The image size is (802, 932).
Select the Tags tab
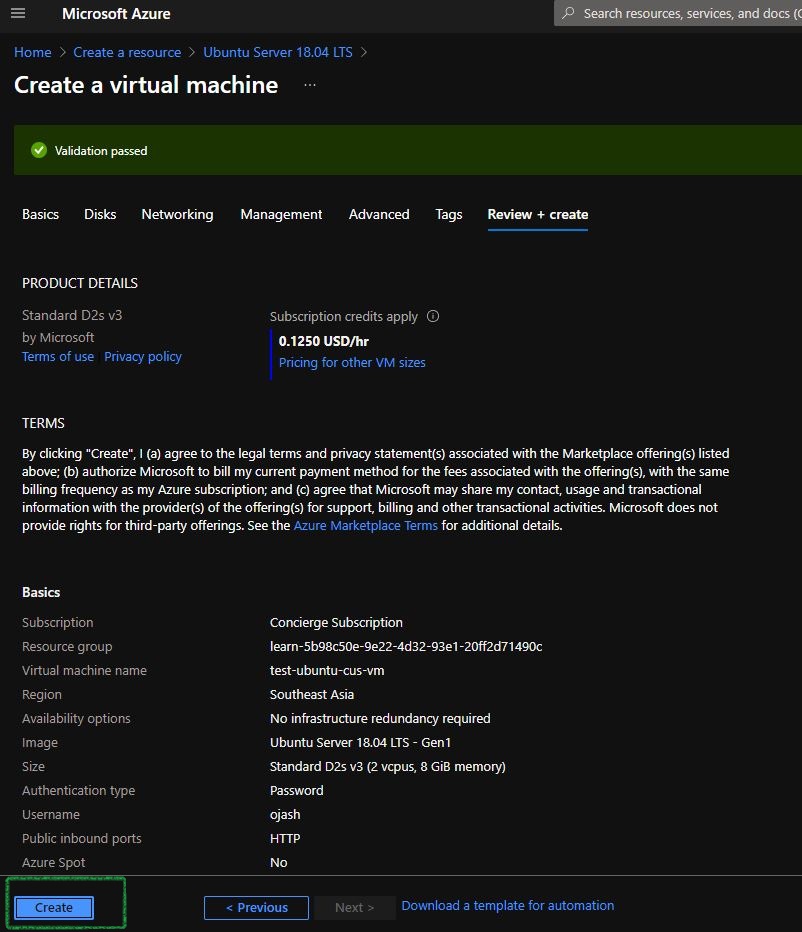pyautogui.click(x=449, y=215)
